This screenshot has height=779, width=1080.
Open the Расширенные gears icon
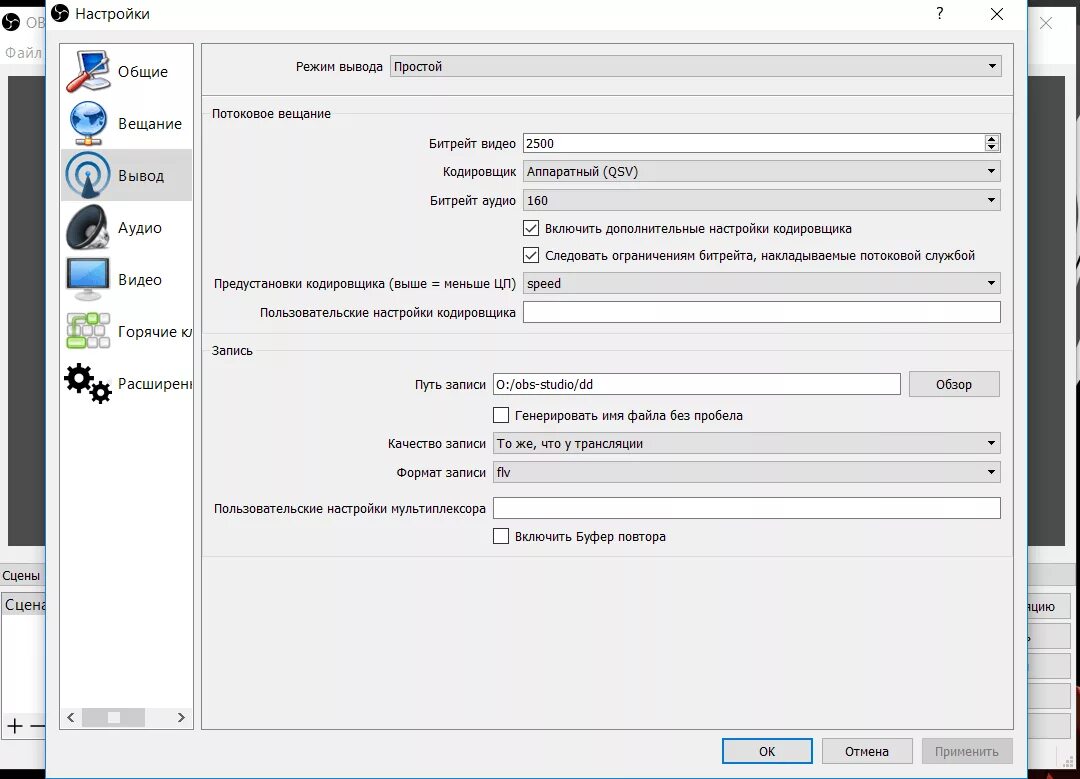88,383
